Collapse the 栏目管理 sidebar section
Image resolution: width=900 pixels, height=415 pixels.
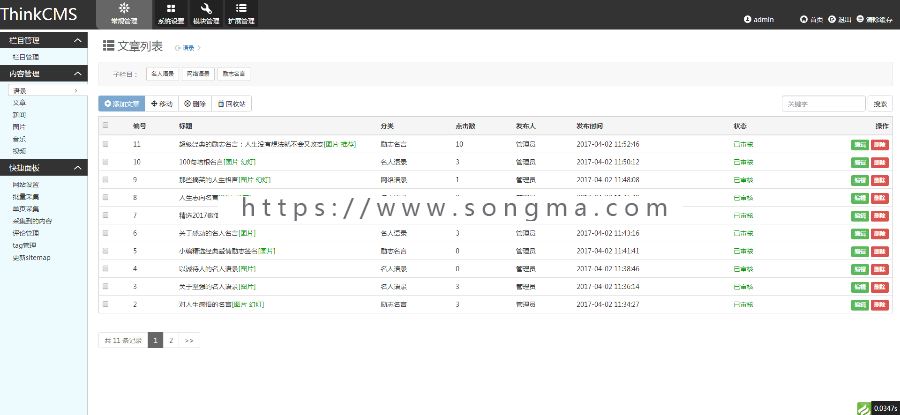click(77, 40)
